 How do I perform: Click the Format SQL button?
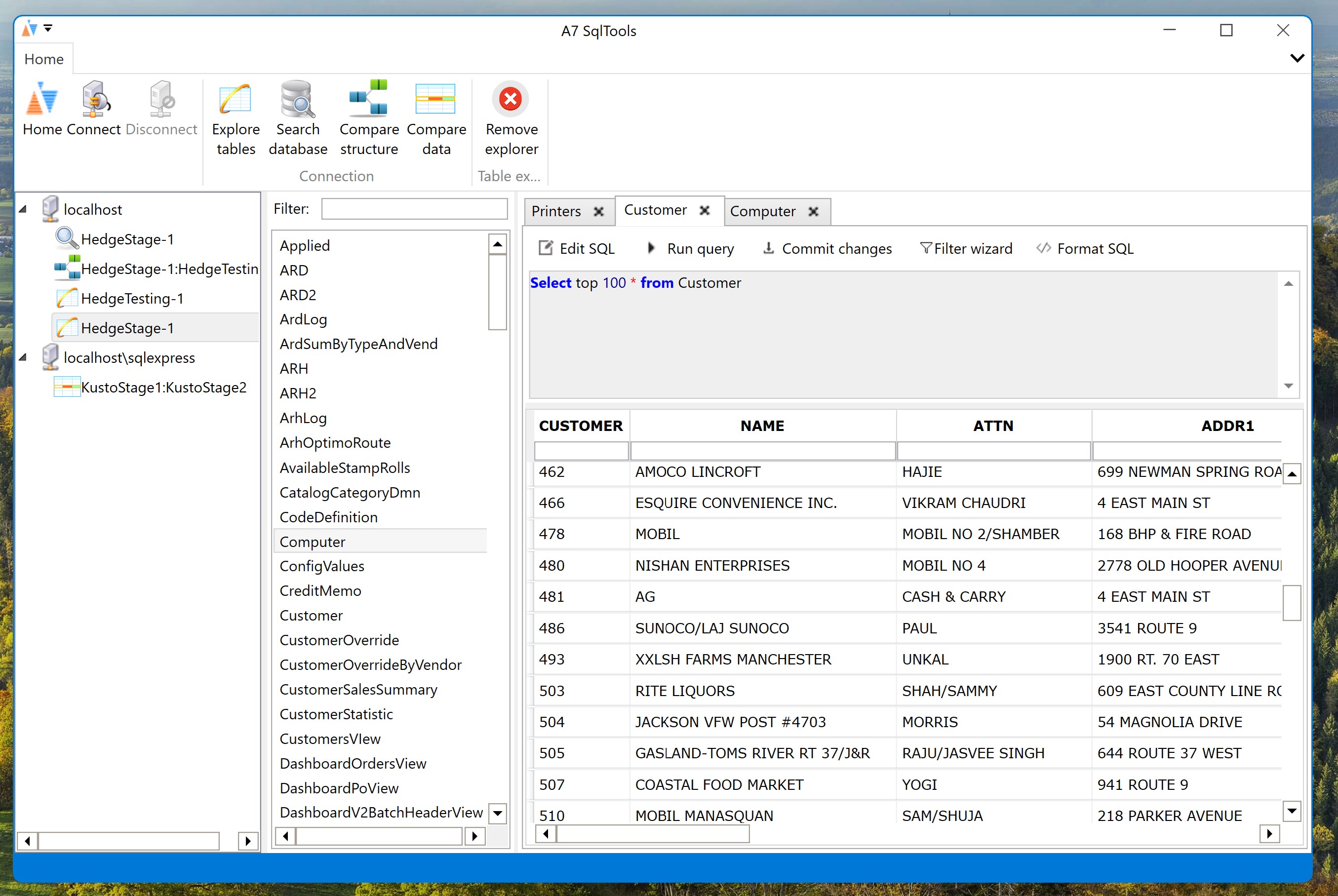(1085, 249)
